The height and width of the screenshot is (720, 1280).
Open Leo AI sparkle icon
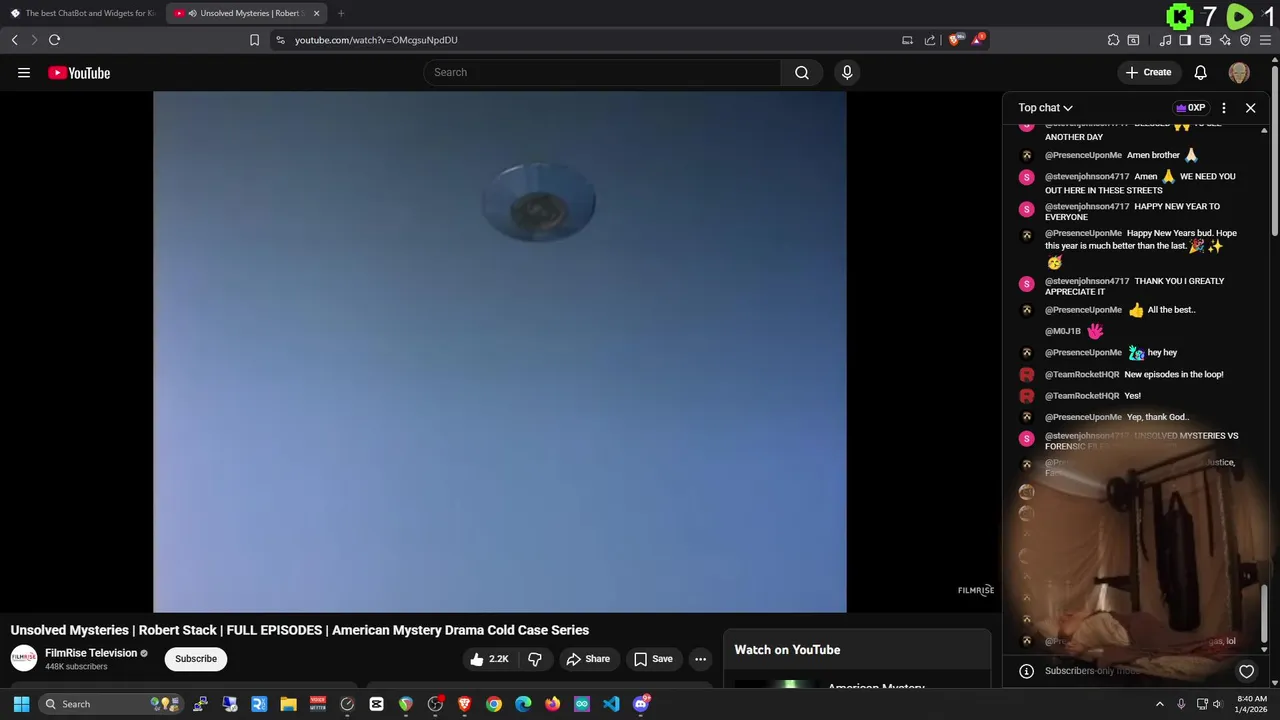coord(1225,40)
